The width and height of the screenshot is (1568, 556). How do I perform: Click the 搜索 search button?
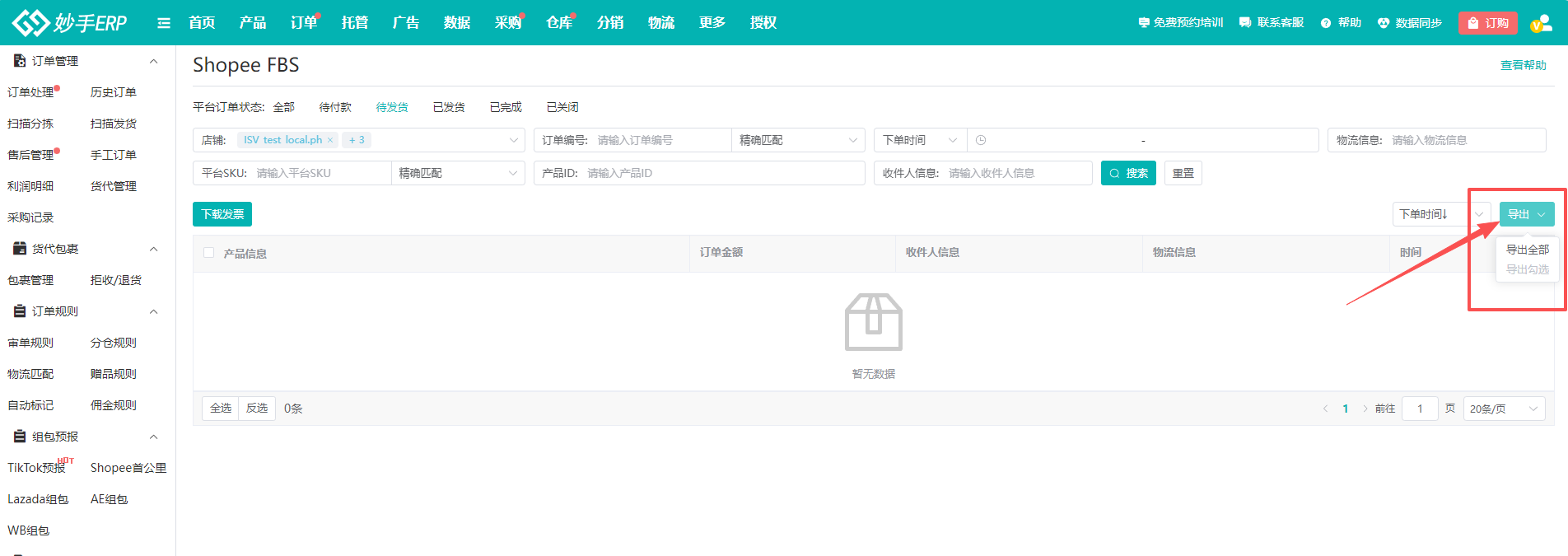coord(1128,173)
